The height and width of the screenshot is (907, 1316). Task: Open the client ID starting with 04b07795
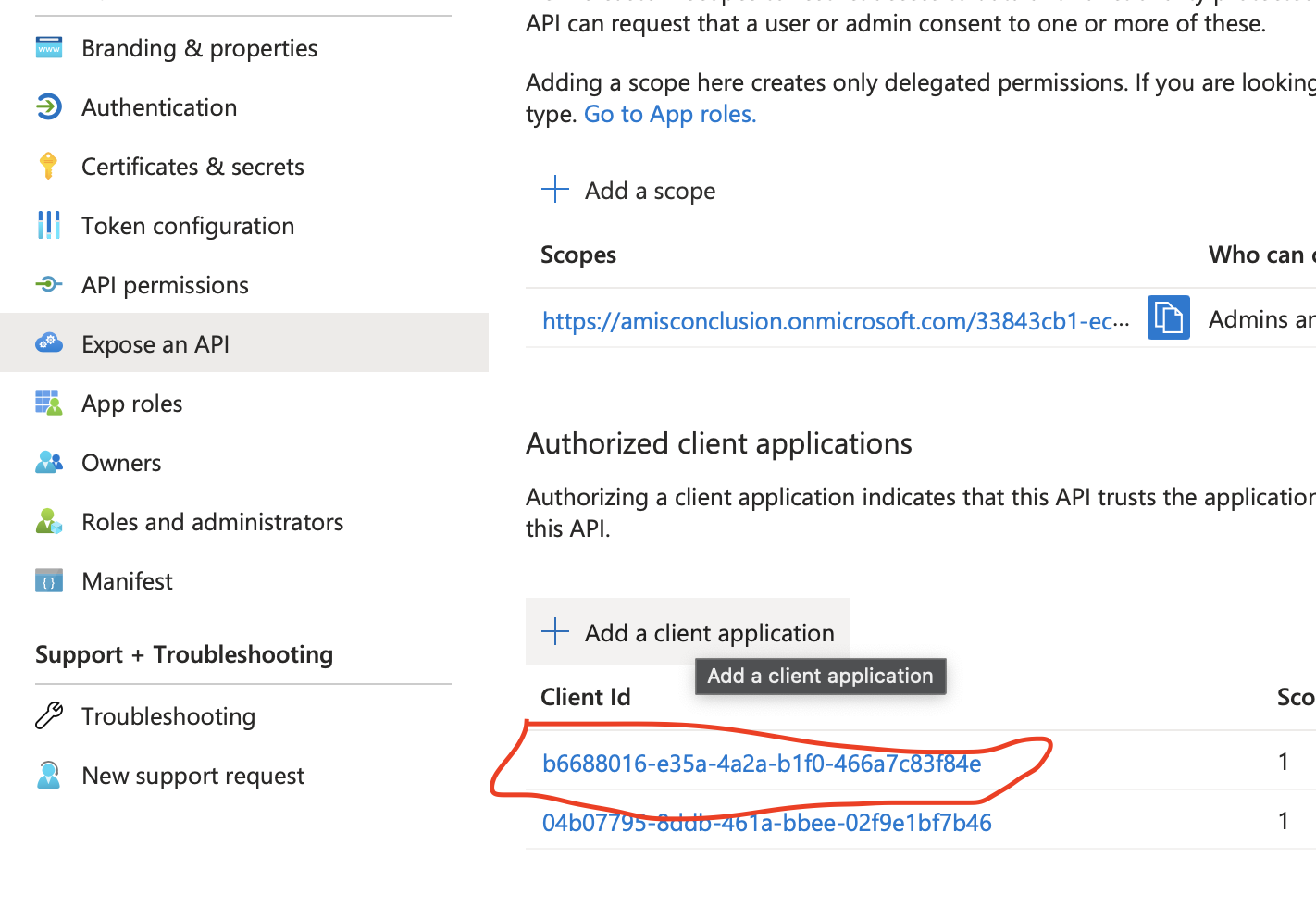click(x=766, y=822)
